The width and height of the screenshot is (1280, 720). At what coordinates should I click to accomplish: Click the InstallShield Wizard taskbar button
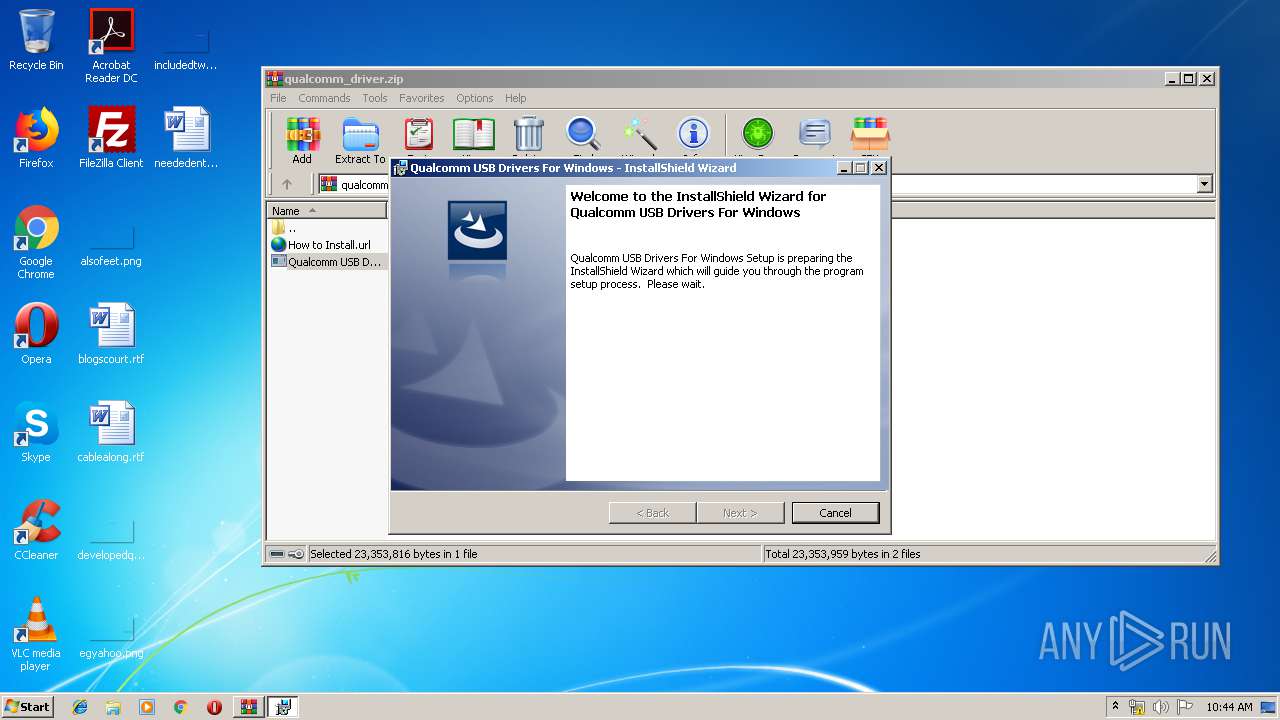[283, 707]
